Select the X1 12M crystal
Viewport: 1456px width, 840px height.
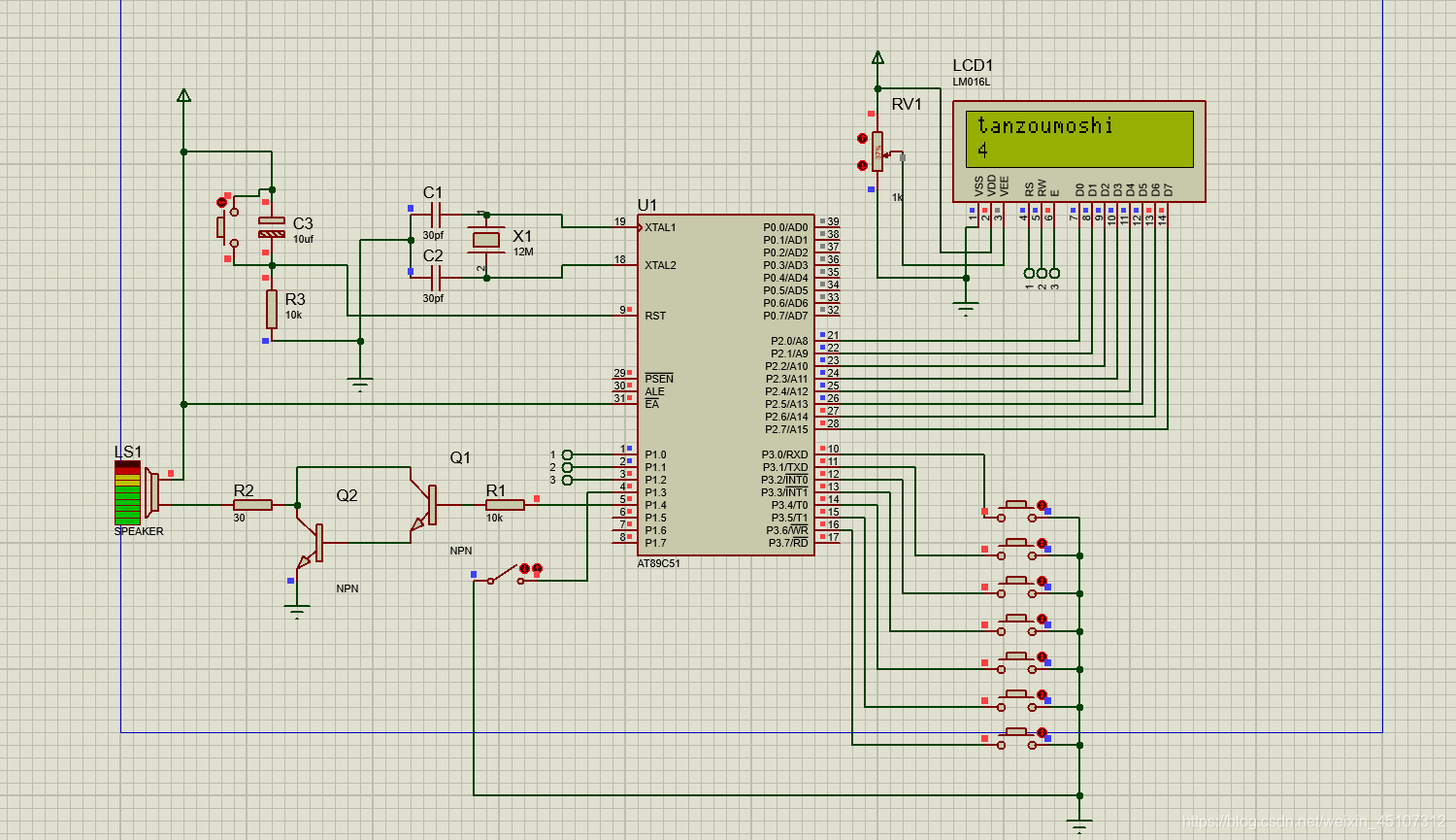click(485, 240)
